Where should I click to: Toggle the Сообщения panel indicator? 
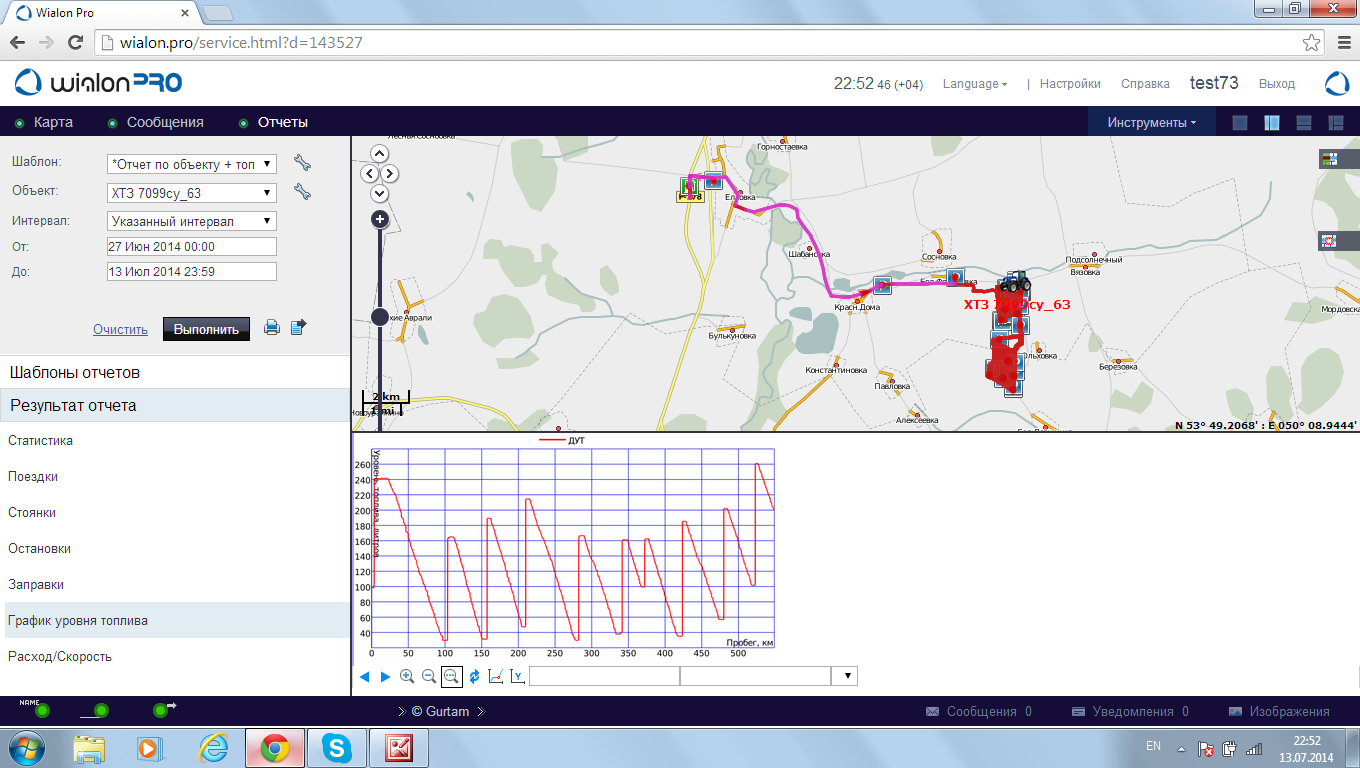click(x=112, y=123)
